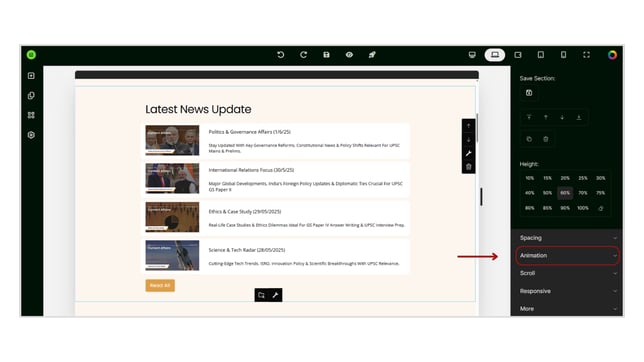This screenshot has height=362, width=644.
Task: Reset the height setting with reset icon
Action: coord(600,208)
